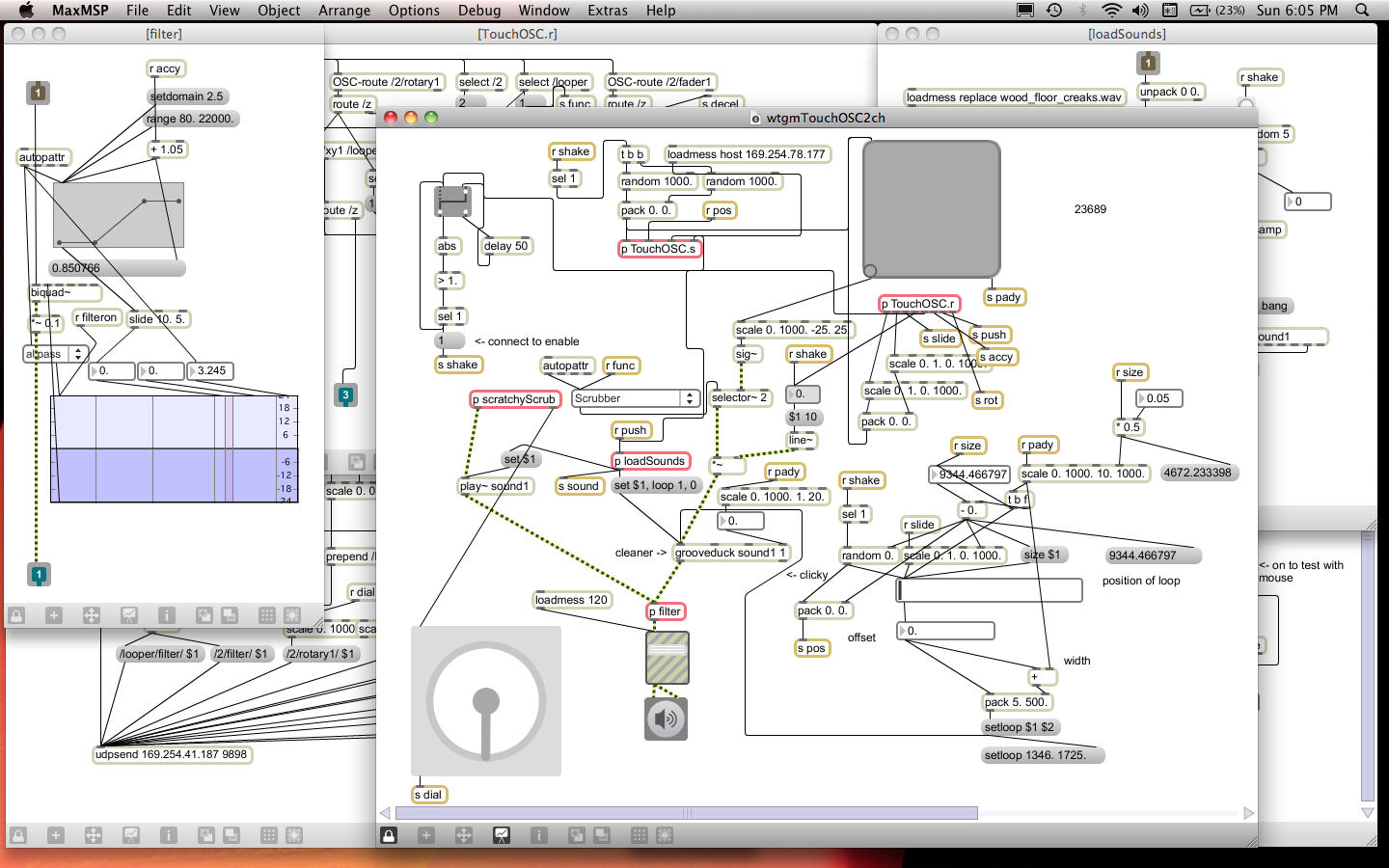Click the Wi-Fi status icon
The height and width of the screenshot is (868, 1389).
tap(1111, 10)
